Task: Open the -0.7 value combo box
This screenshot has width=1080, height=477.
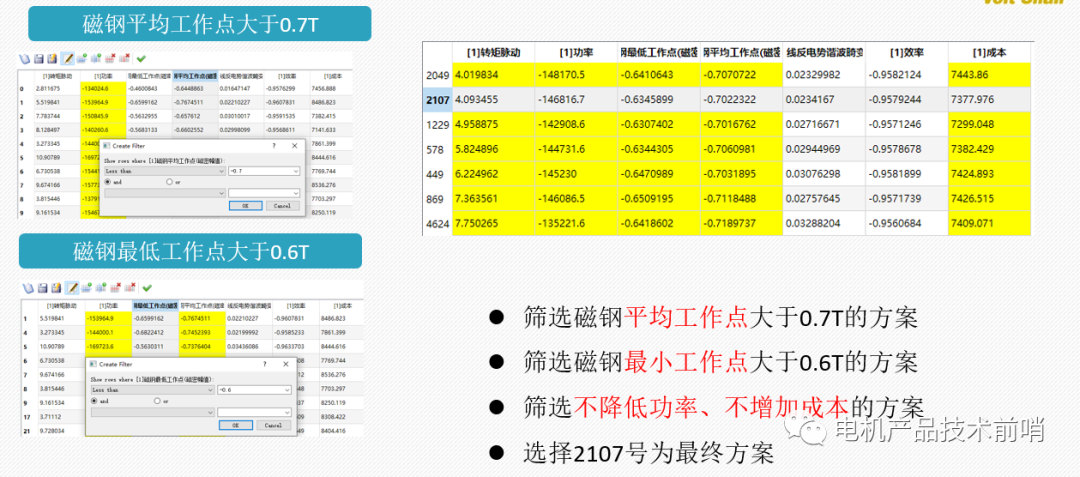Action: pos(264,171)
